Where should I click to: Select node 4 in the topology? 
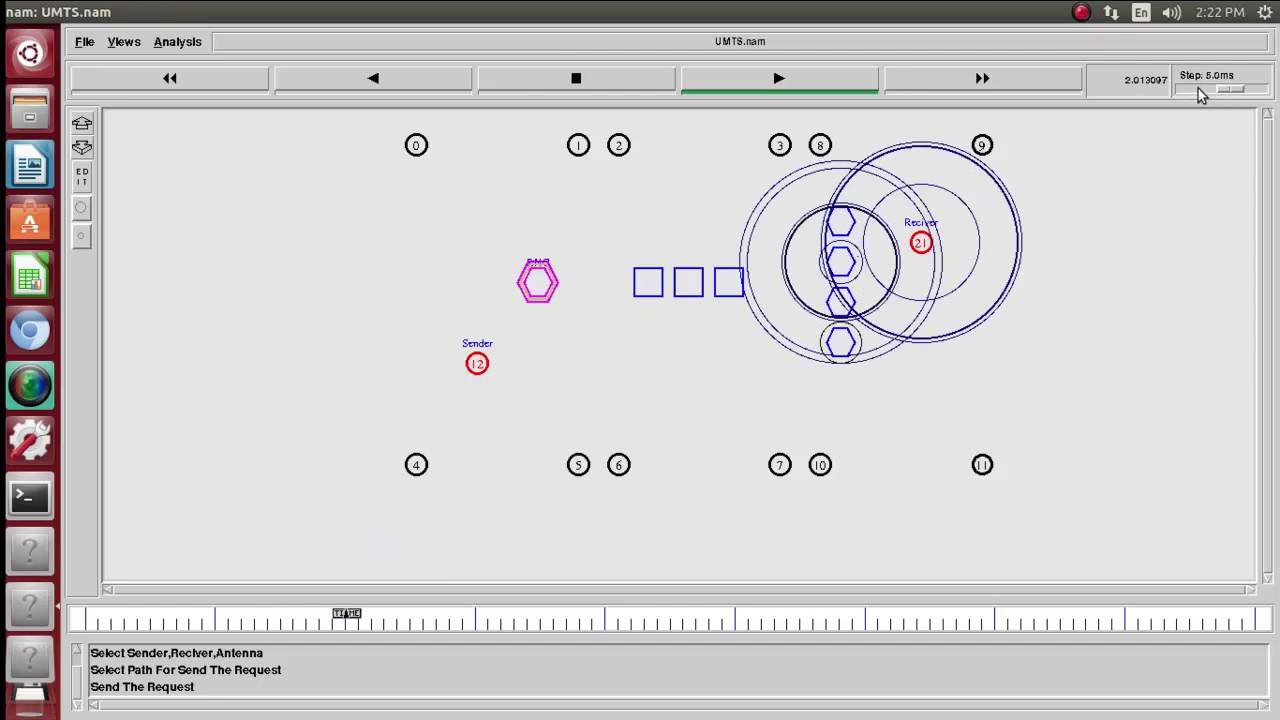tap(416, 465)
